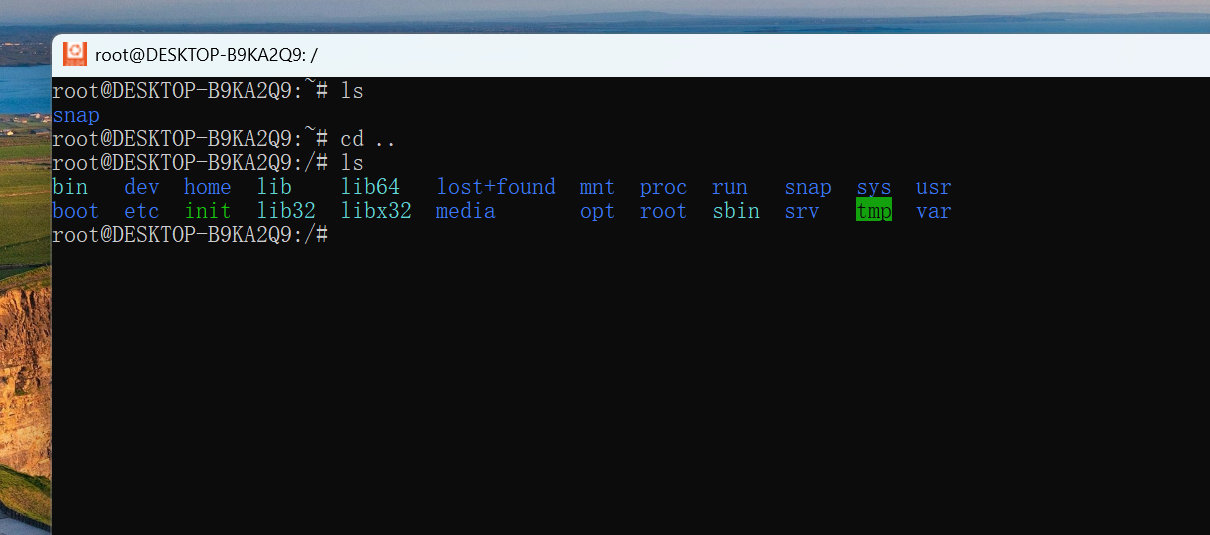Click the highlighted tmp directory name
Viewport: 1210px width, 535px height.
tap(874, 211)
